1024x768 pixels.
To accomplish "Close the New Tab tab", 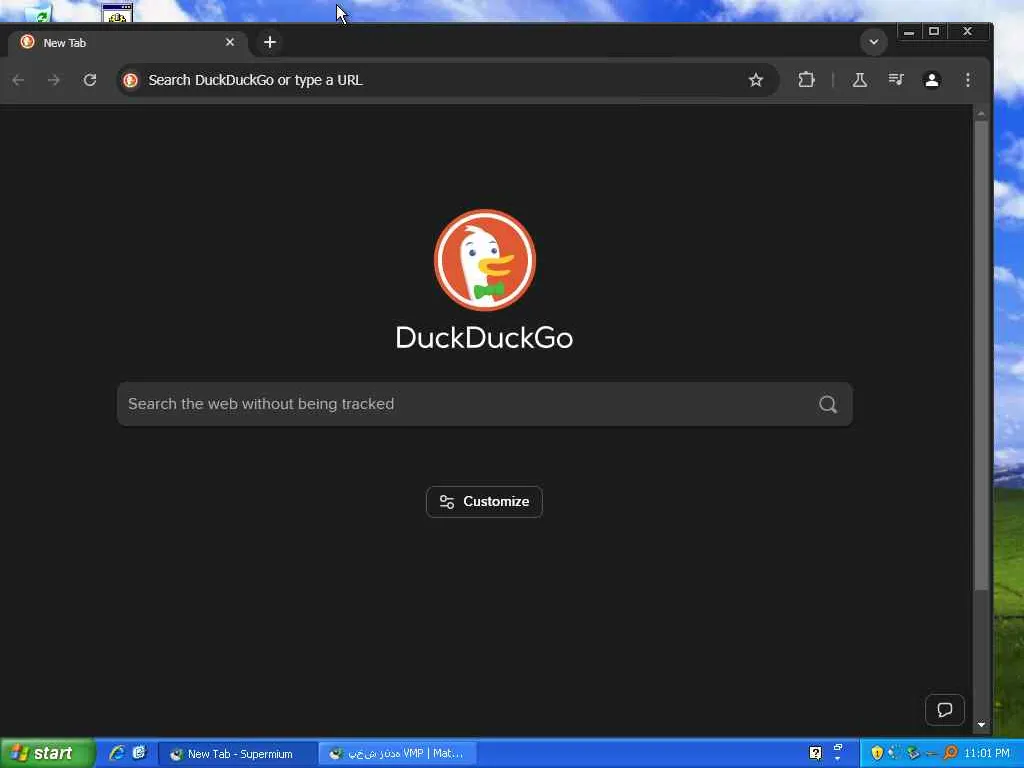I will tap(230, 42).
